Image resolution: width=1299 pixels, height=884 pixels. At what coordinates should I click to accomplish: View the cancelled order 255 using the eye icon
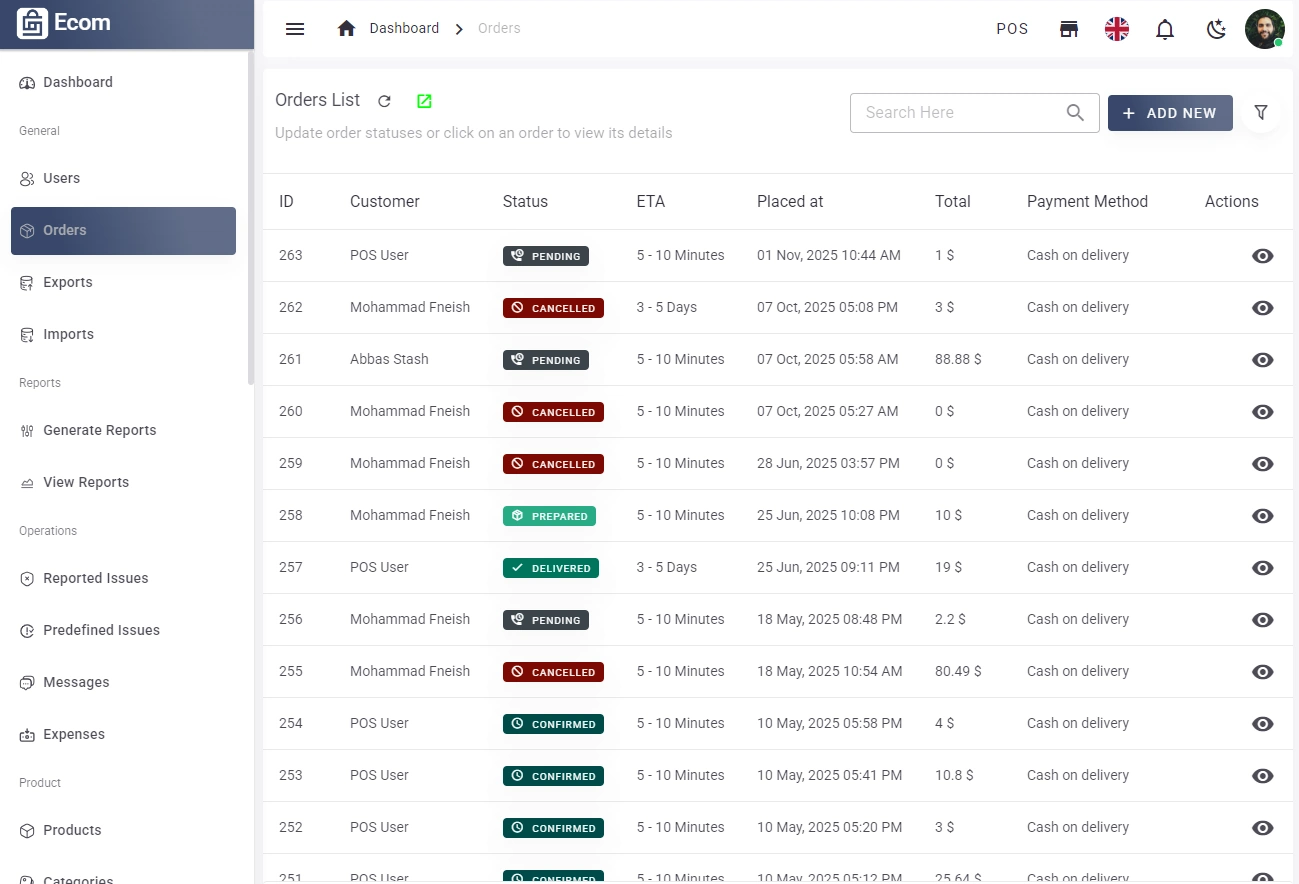point(1262,671)
